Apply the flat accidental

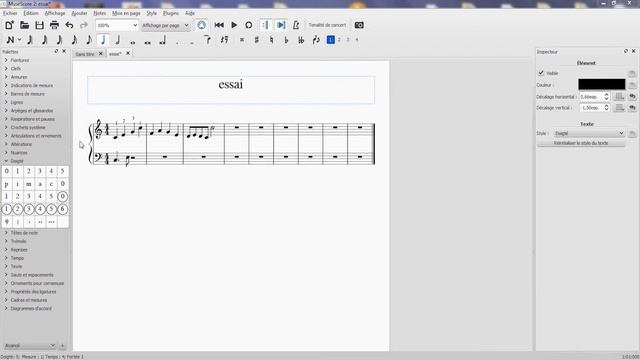point(286,40)
